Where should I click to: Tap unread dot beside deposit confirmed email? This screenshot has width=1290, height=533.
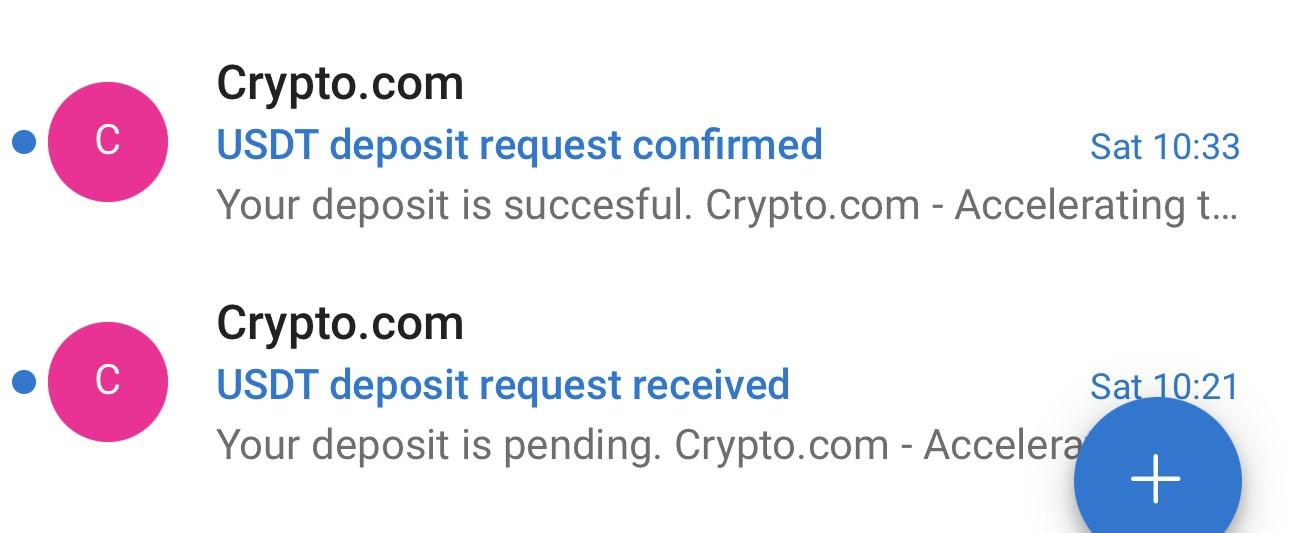pos(24,143)
